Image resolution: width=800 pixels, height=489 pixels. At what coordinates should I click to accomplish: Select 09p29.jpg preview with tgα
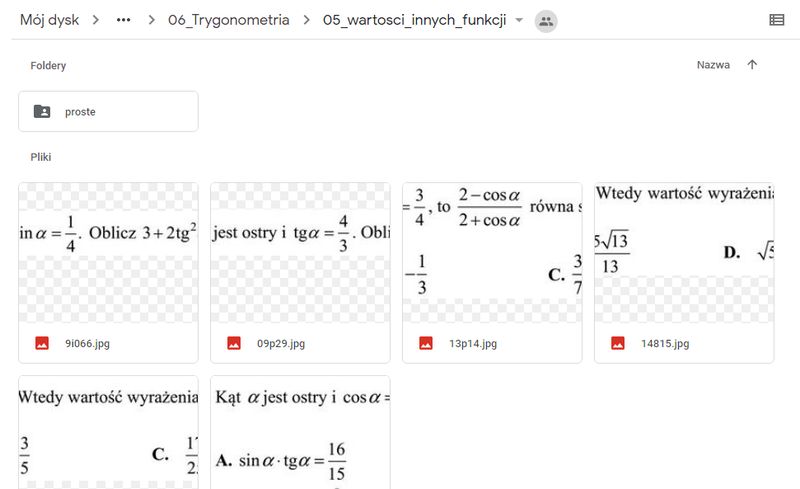300,253
